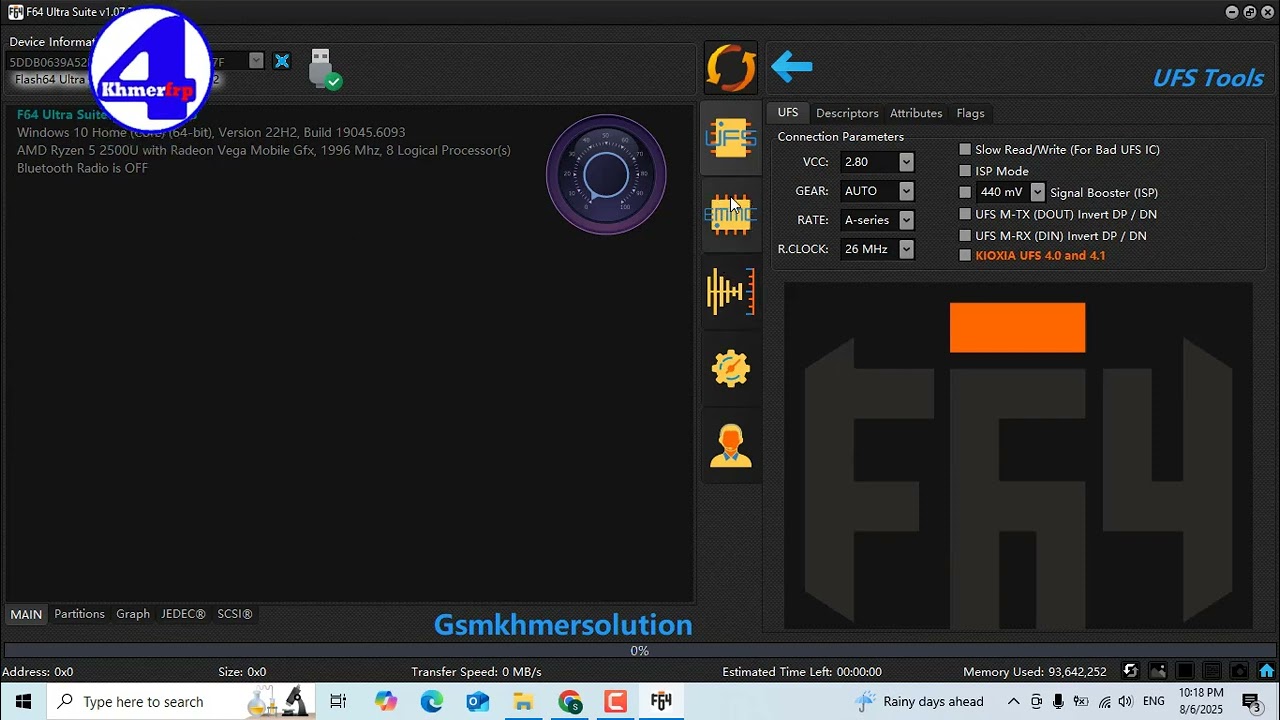Open Google Chrome from taskbar
Viewport: 1280px width, 720px height.
point(569,702)
